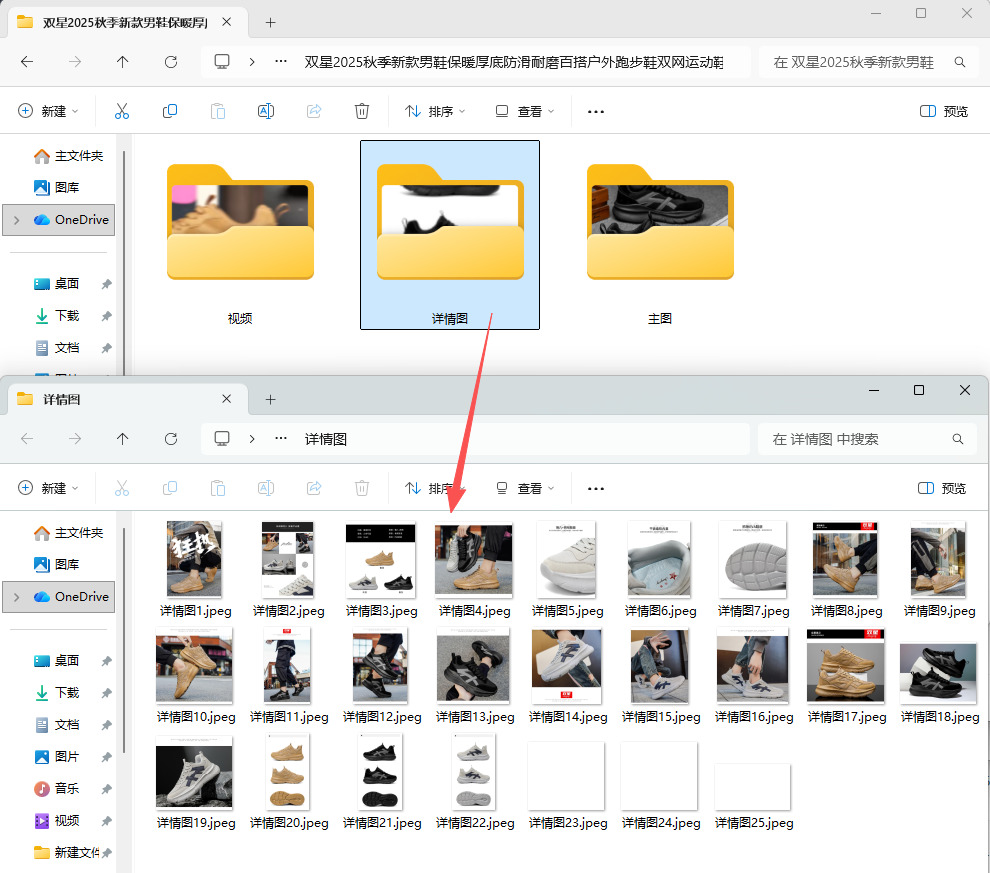Select file 详情图13.jpeg
This screenshot has width=990, height=873.
coord(474,675)
